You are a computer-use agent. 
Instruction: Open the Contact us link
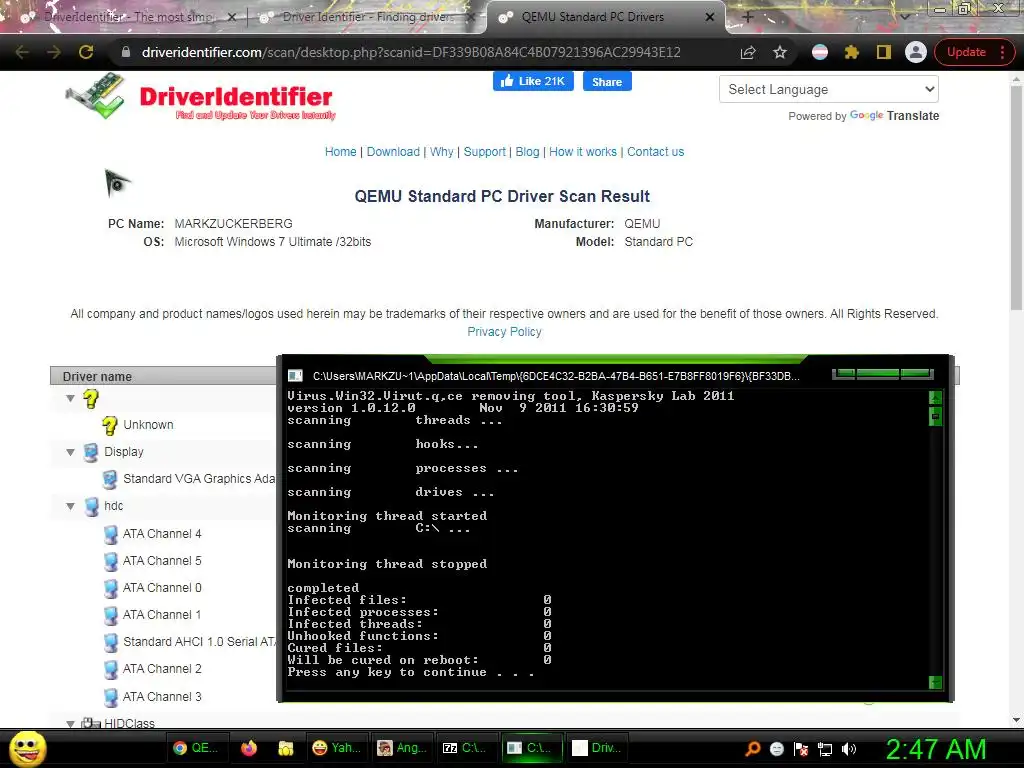pyautogui.click(x=656, y=152)
